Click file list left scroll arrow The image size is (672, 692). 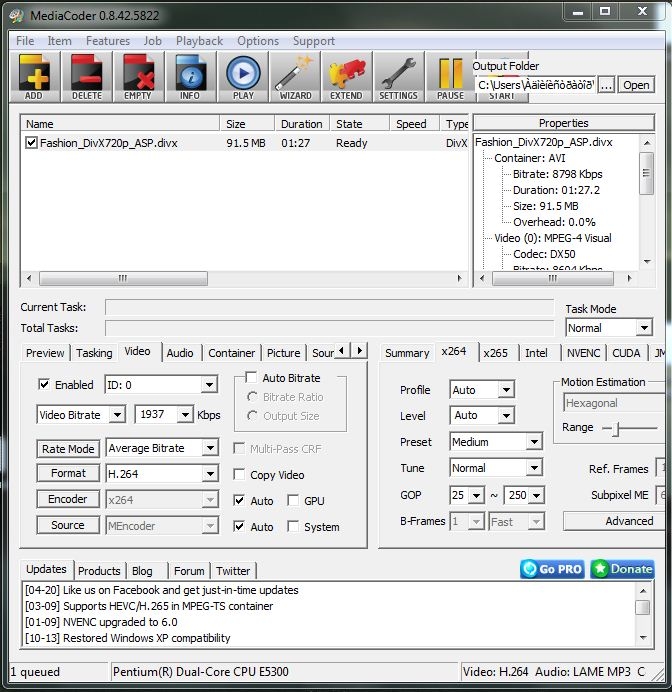[x=29, y=278]
